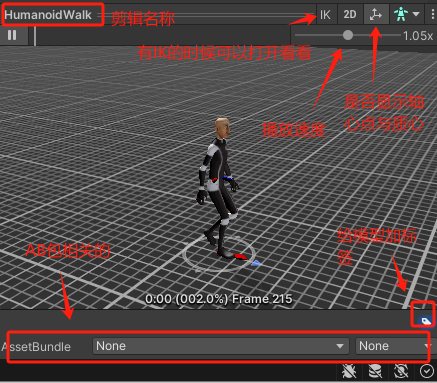Toggle pivot and mass center display
The width and height of the screenshot is (437, 383).
pos(376,15)
